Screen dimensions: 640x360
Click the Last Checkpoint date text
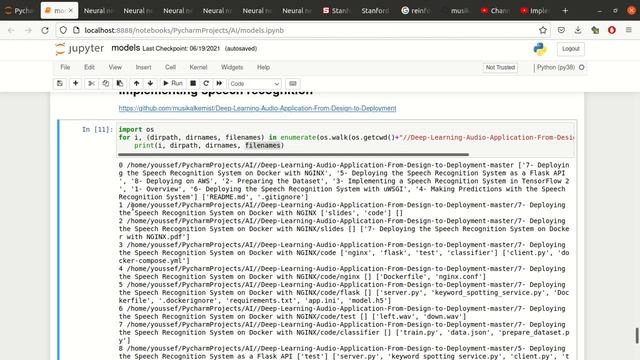coord(181,49)
